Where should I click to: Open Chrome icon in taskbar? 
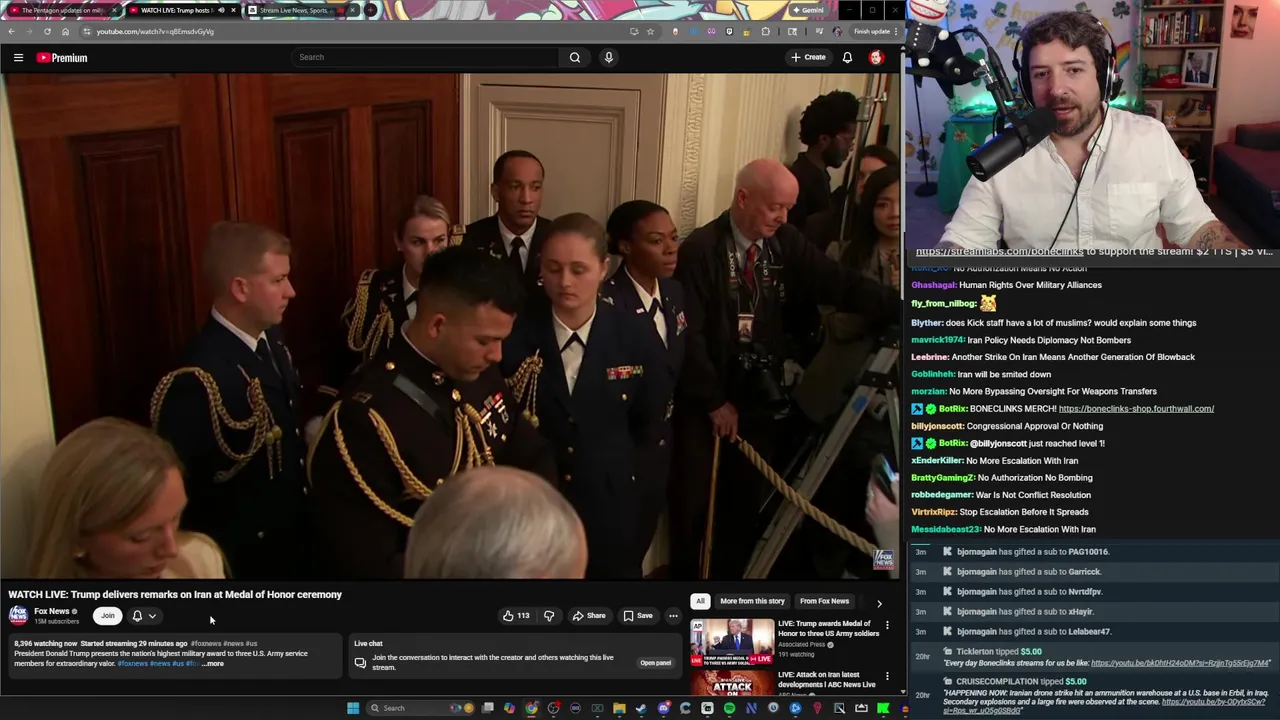(531, 708)
